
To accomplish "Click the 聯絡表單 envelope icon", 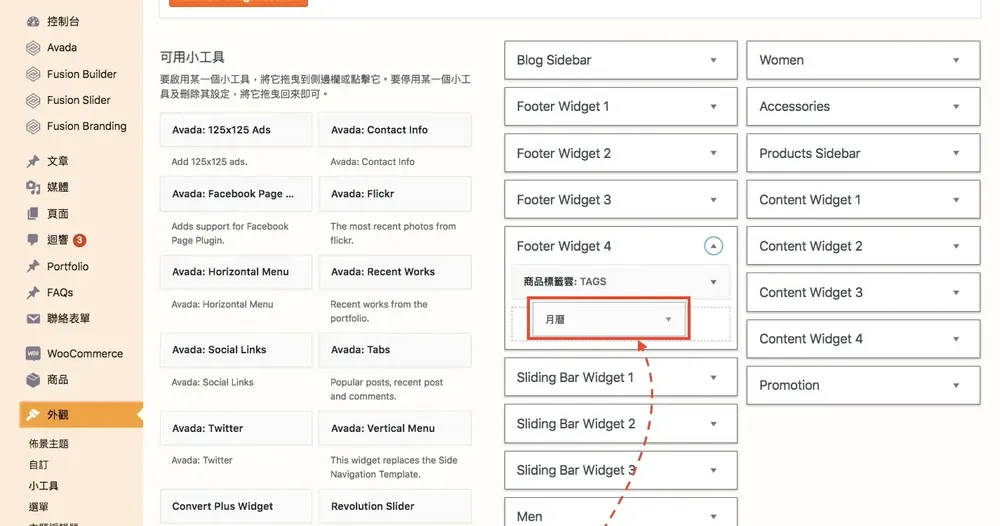I will coord(33,319).
